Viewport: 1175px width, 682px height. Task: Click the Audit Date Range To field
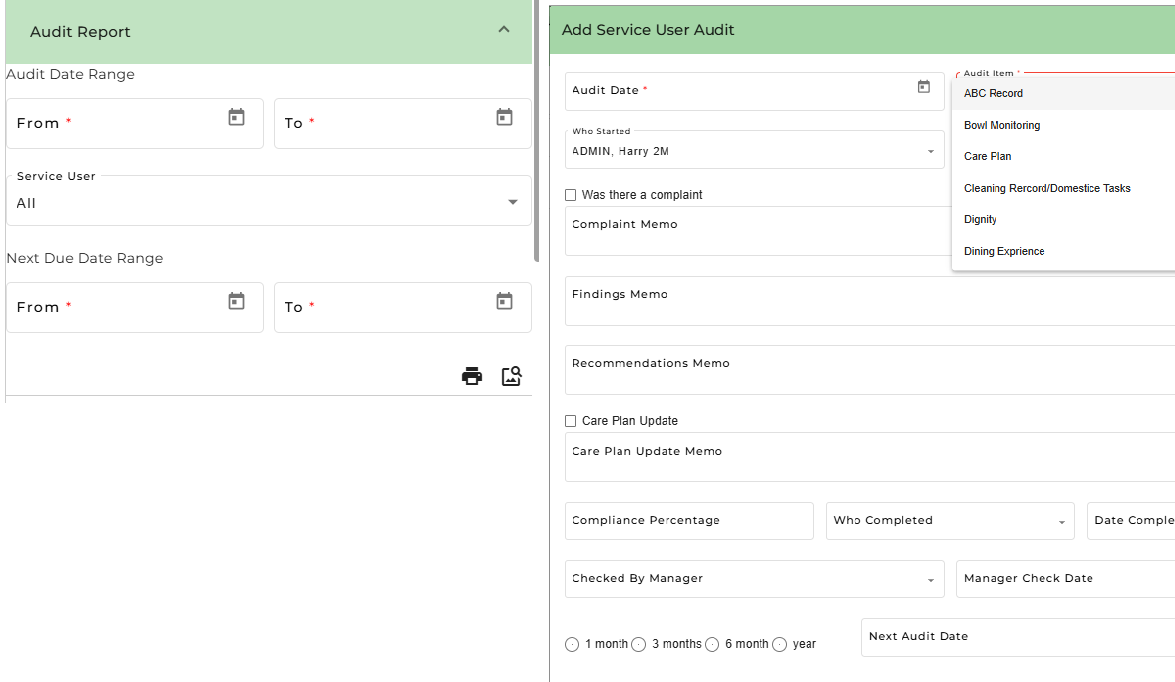[x=403, y=124]
